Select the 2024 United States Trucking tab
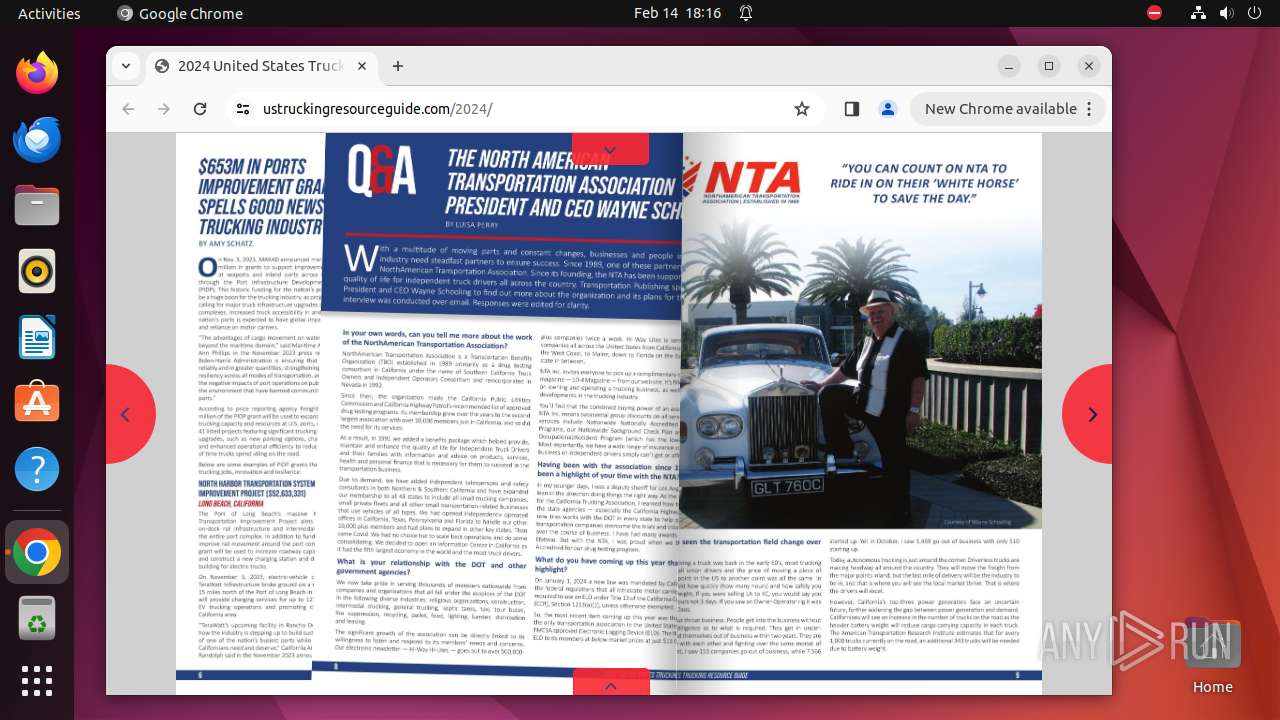The width and height of the screenshot is (1280, 720). pos(262,66)
